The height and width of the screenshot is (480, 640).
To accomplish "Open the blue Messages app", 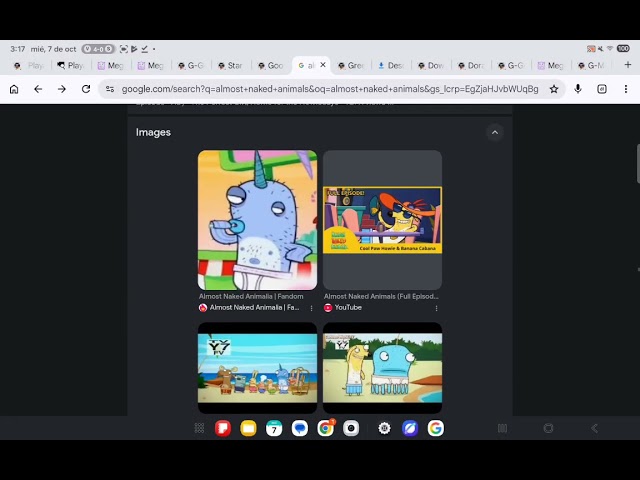I will (x=300, y=428).
